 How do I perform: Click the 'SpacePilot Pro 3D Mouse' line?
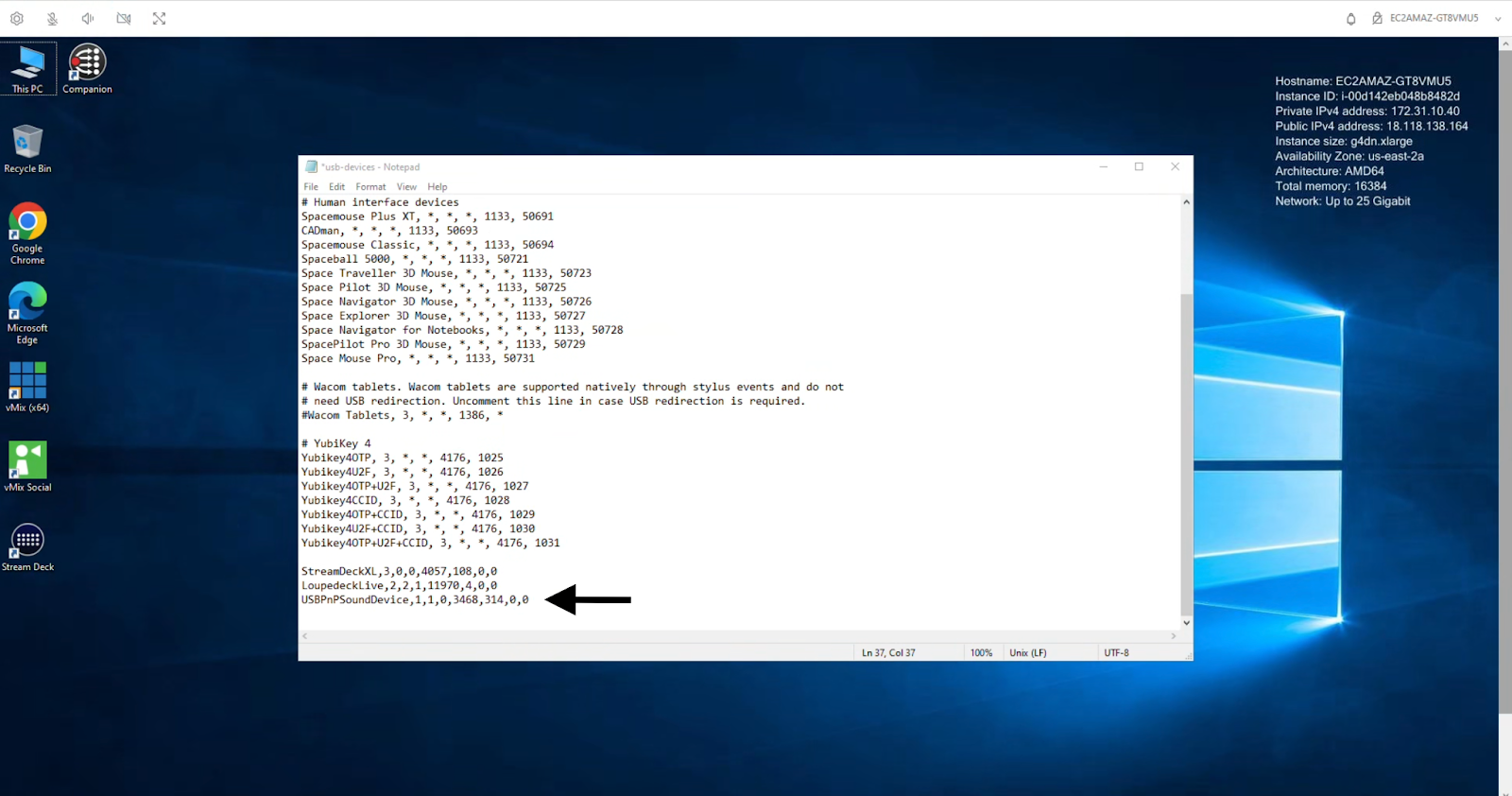443,344
